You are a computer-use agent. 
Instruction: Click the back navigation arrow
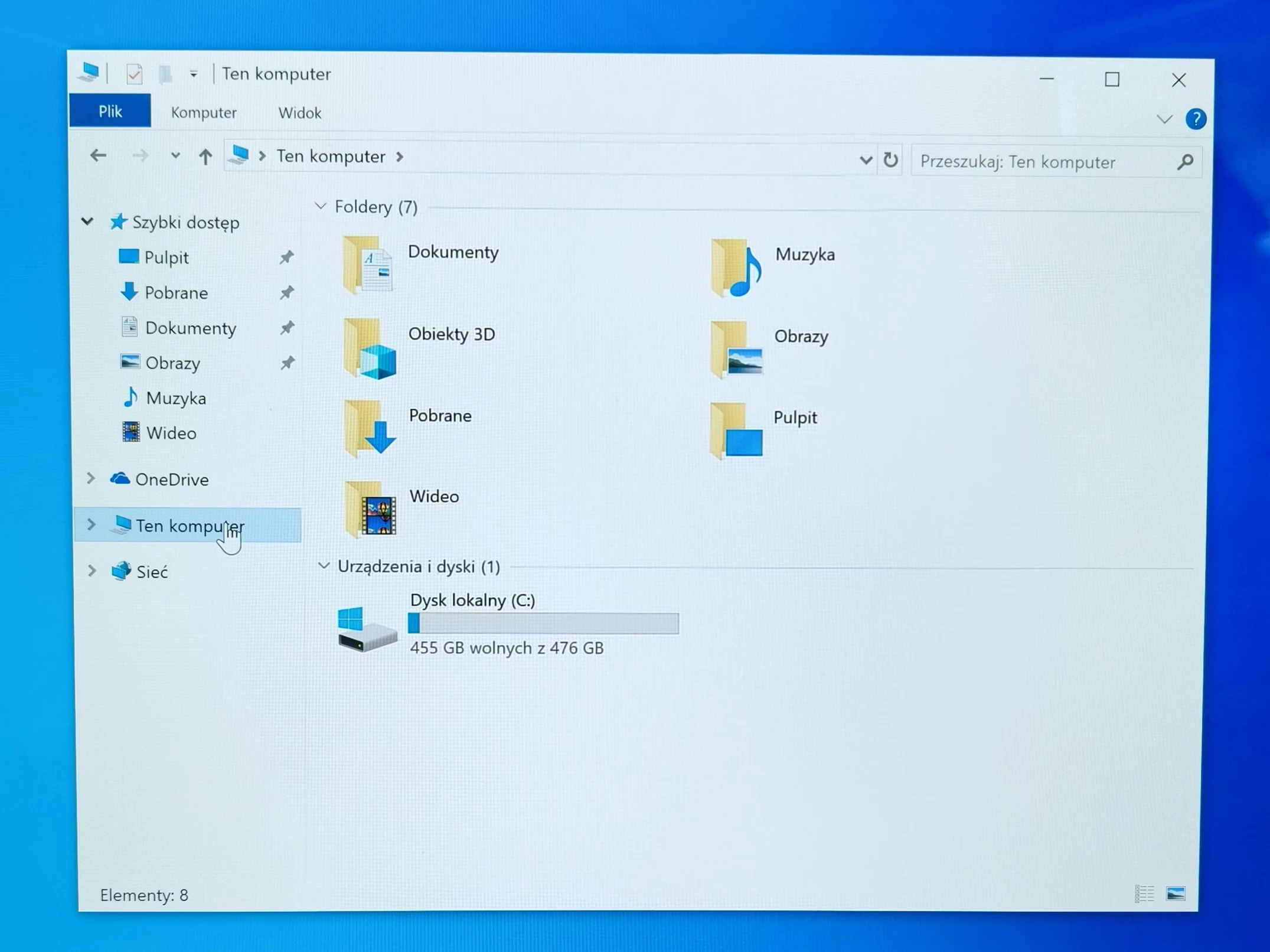[x=98, y=156]
